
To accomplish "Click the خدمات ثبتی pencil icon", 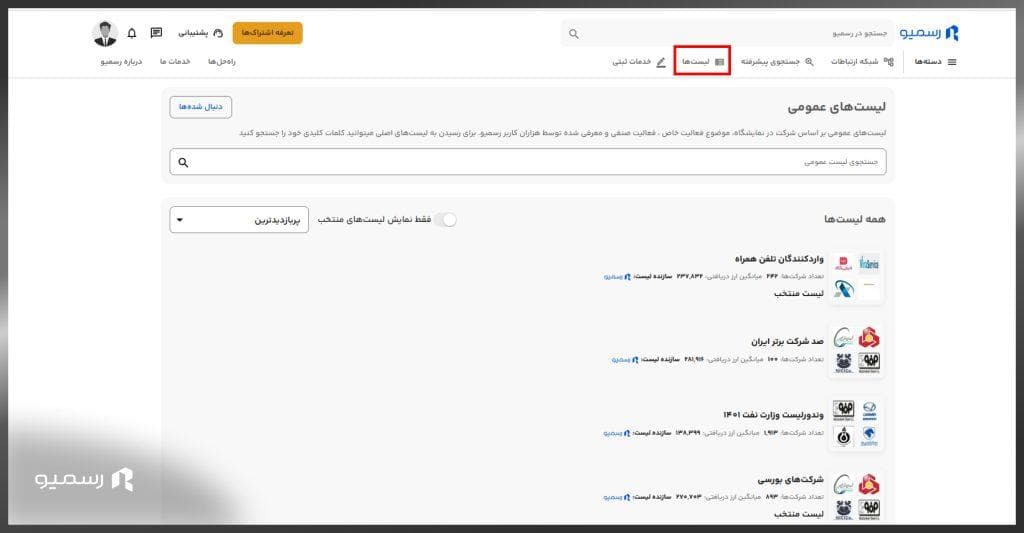I will [660, 61].
